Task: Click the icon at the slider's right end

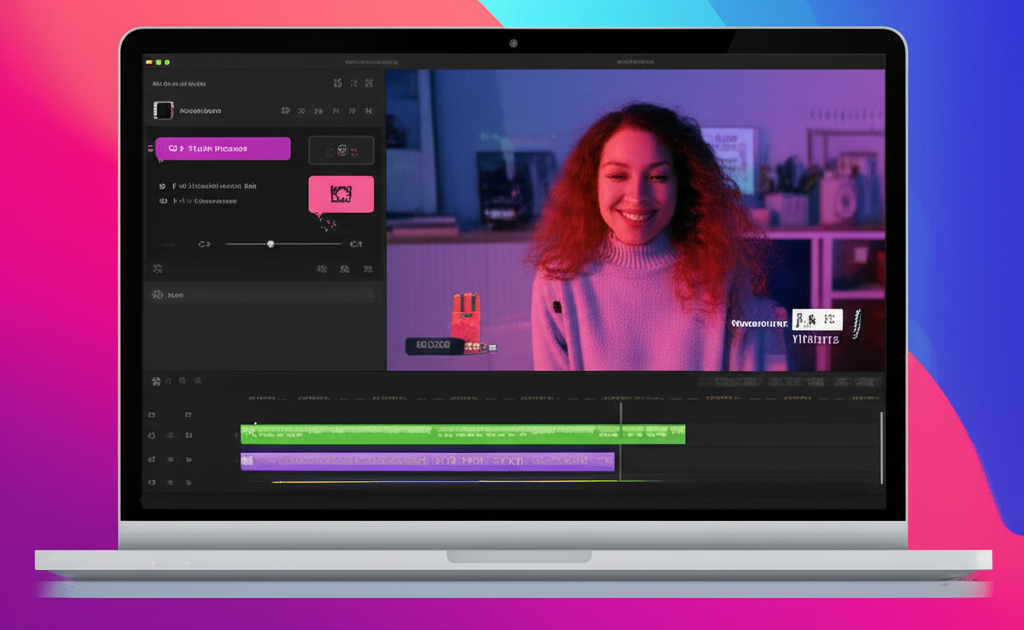Action: (356, 244)
